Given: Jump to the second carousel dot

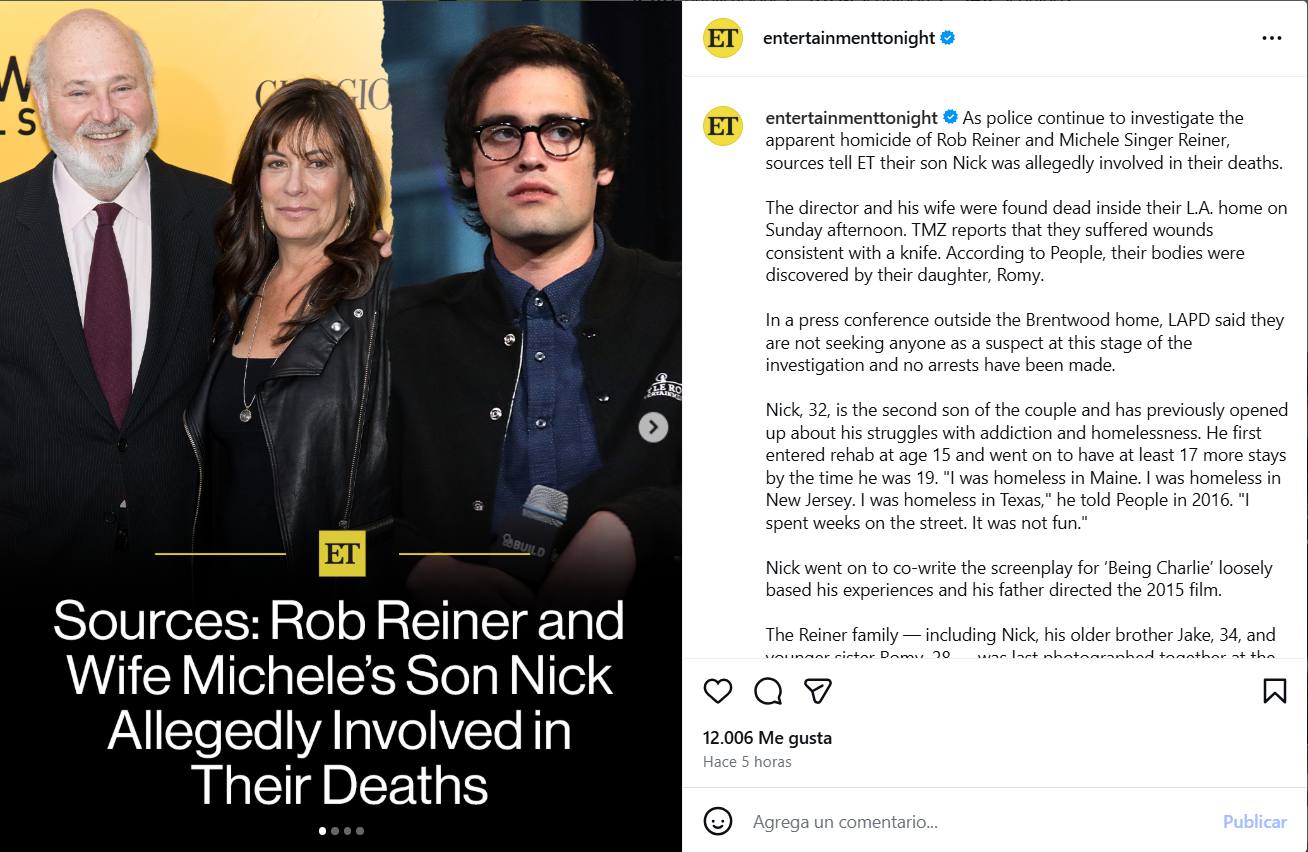Looking at the screenshot, I should [335, 830].
